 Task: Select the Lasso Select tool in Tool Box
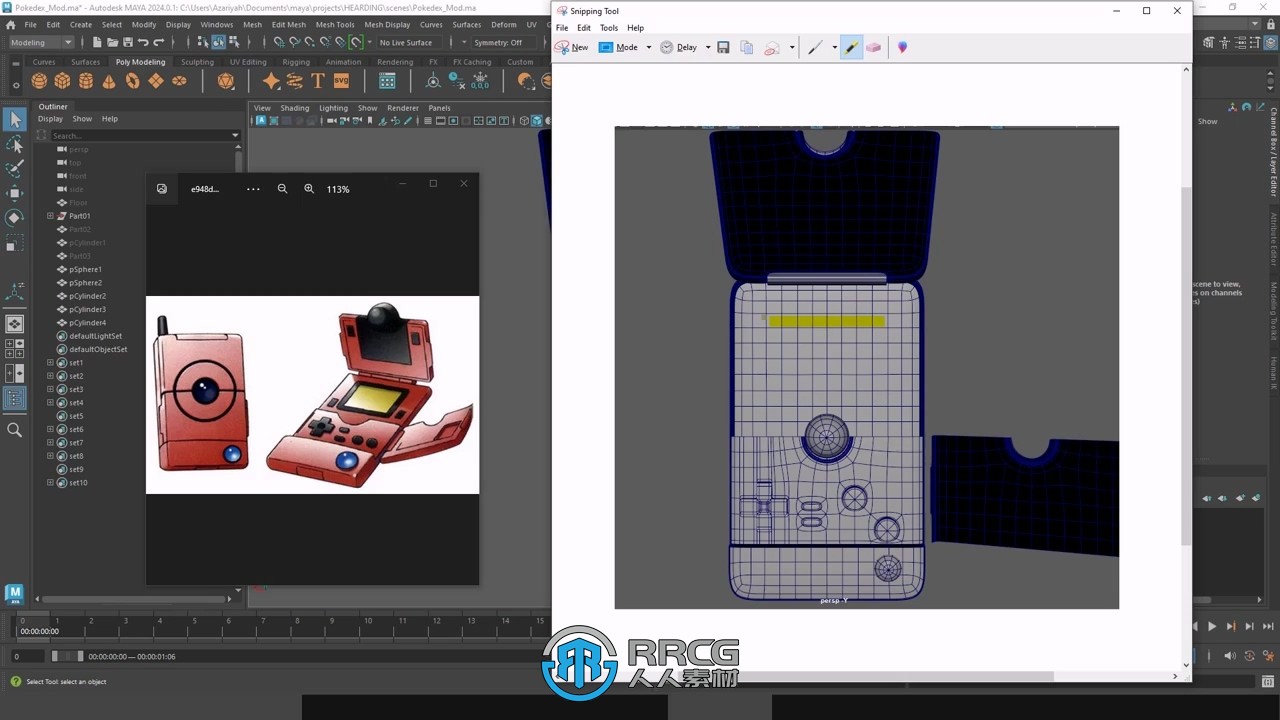coord(15,144)
